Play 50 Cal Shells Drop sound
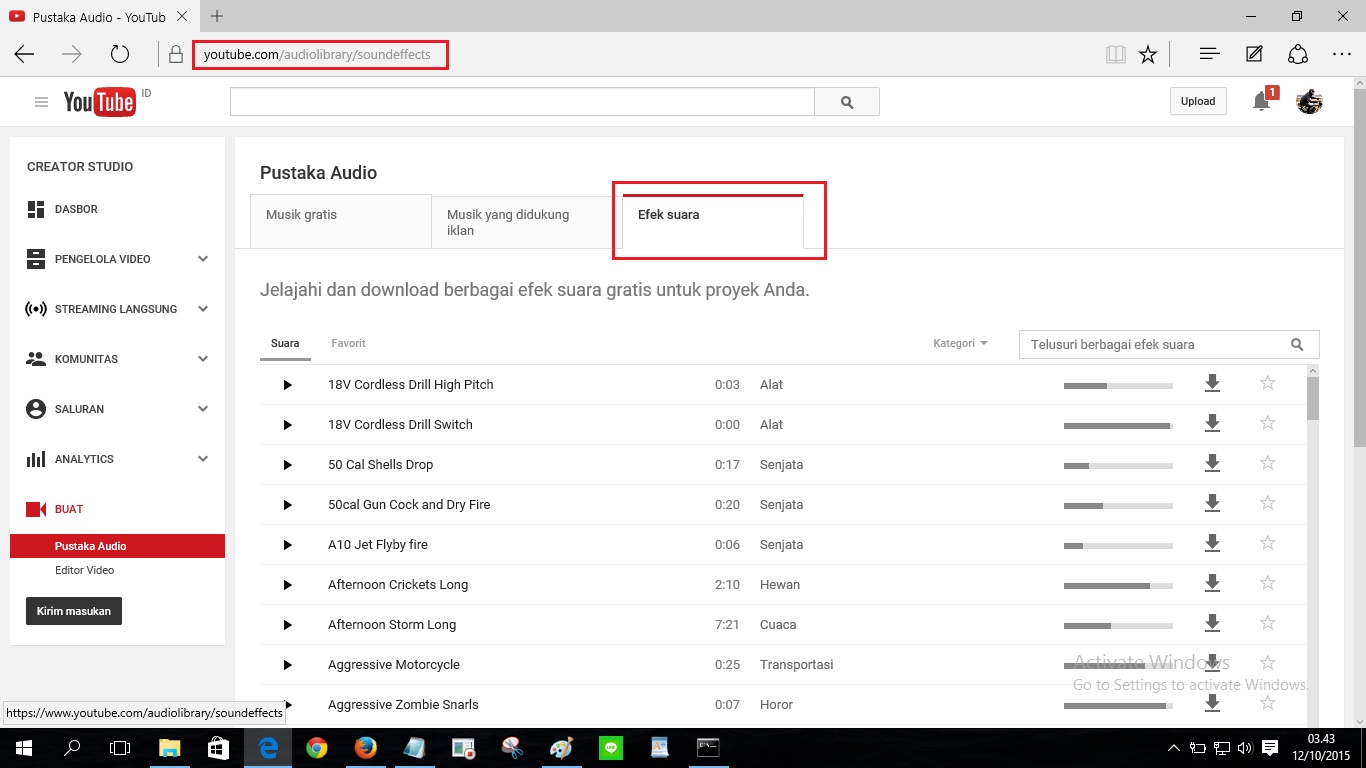Viewport: 1366px width, 768px height. click(287, 465)
